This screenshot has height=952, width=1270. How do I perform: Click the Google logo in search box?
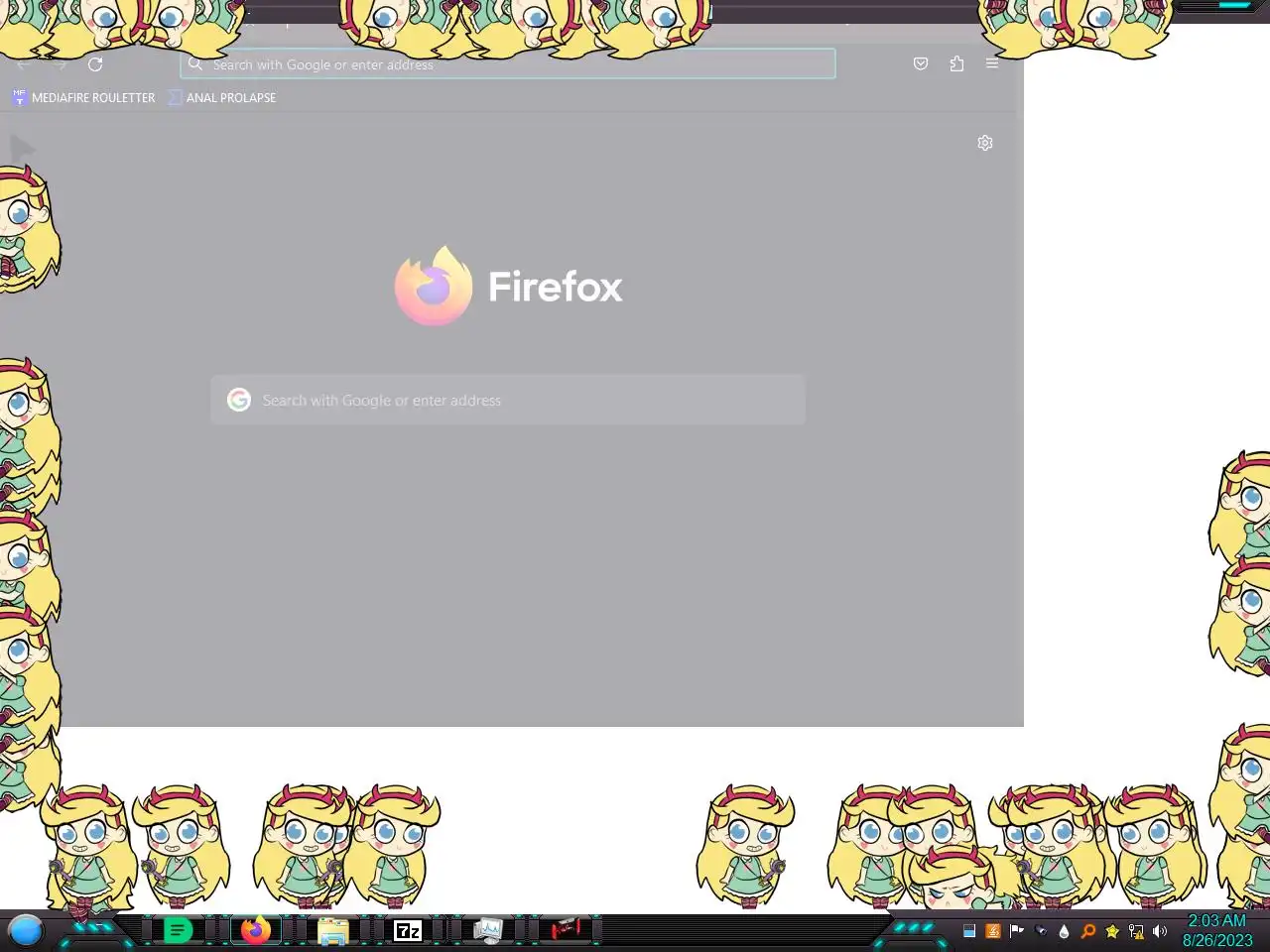(239, 400)
